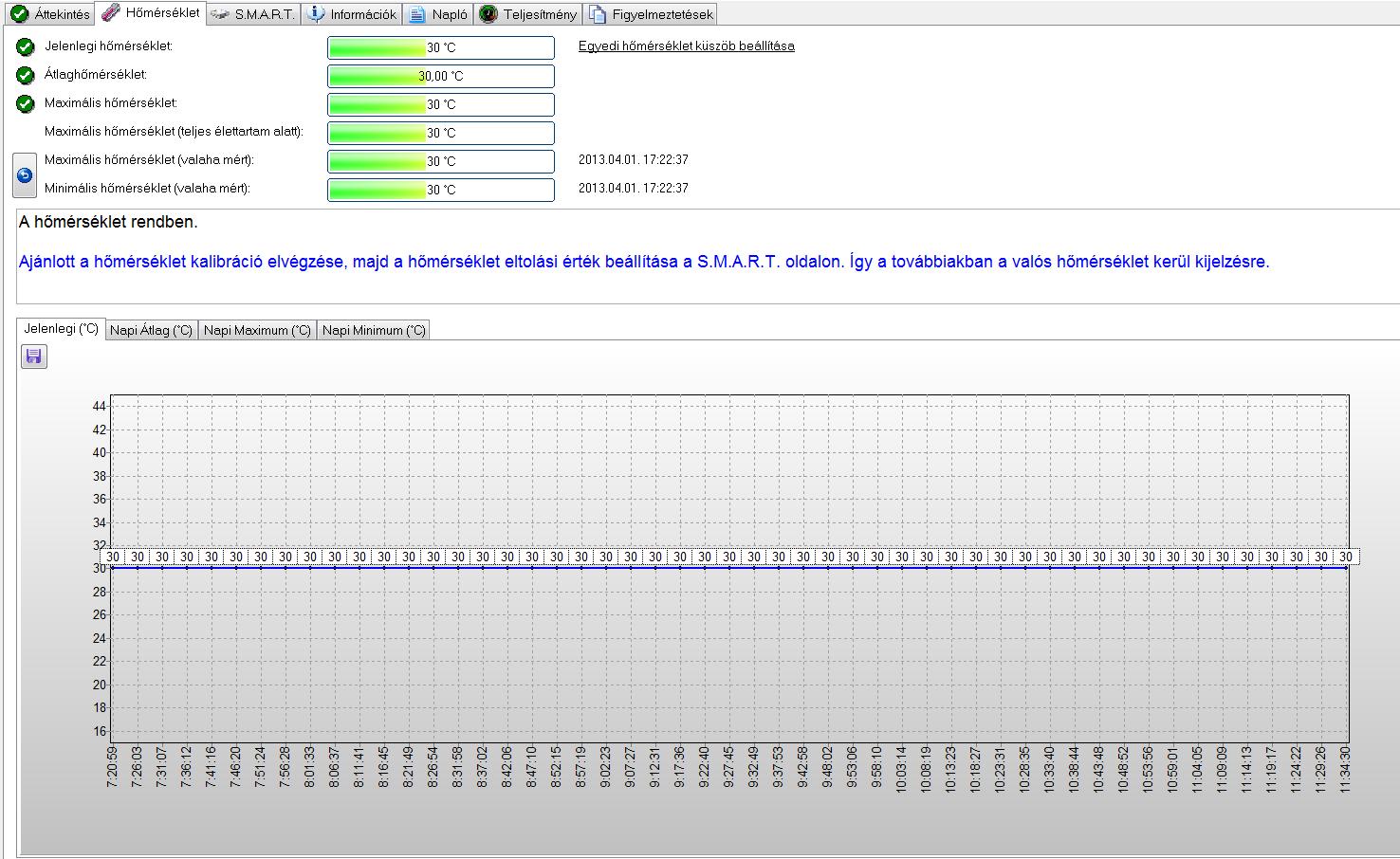Screen dimensions: 1400x859
Task: Open the Figyelmeztetések tab
Action: pos(650,14)
